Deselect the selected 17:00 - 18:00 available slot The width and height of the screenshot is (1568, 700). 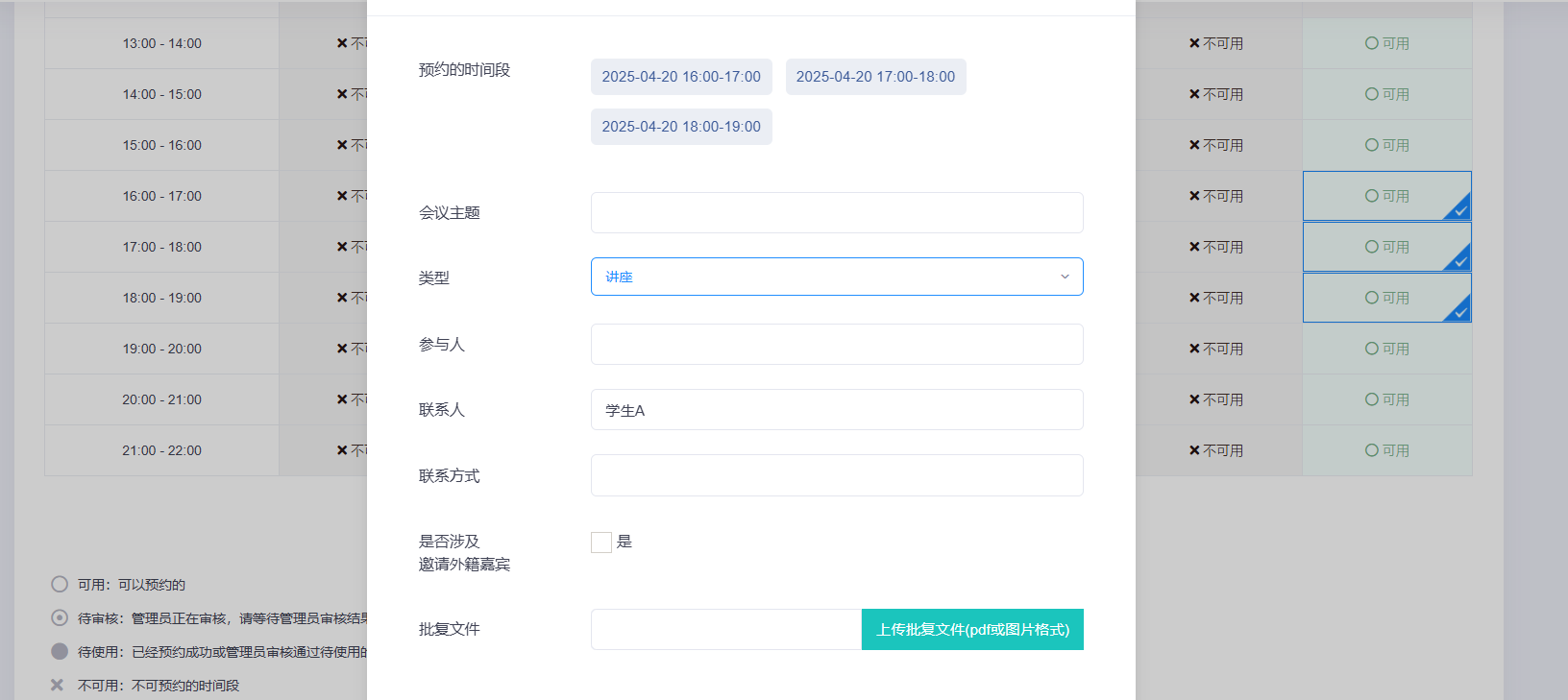click(1386, 247)
